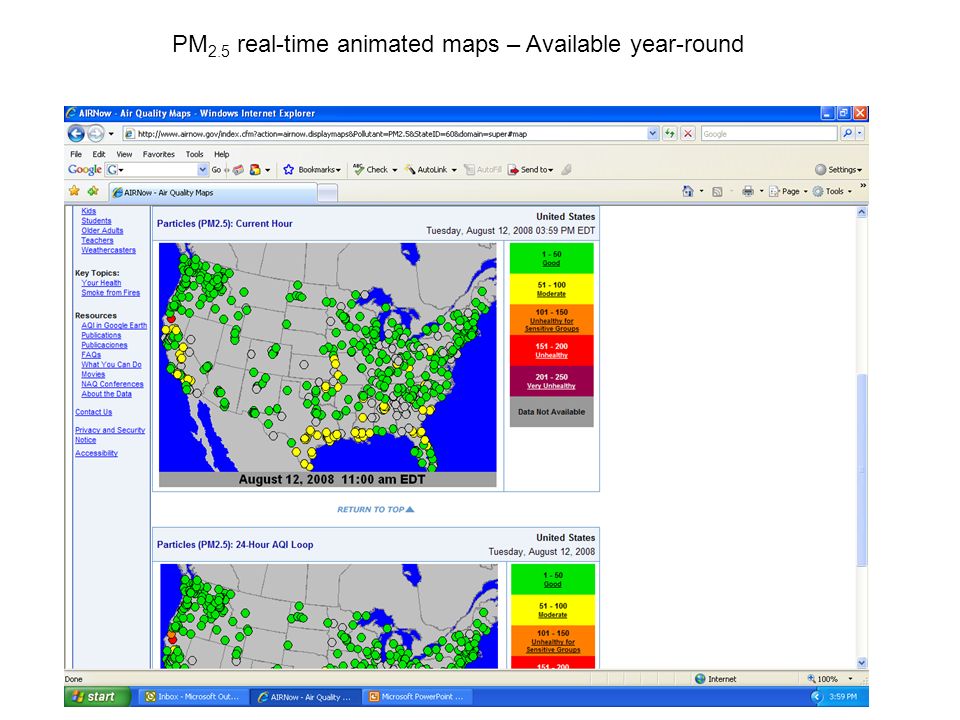960x720 pixels.
Task: Click the scroll up arrow of page scrollbar
Action: pos(861,212)
